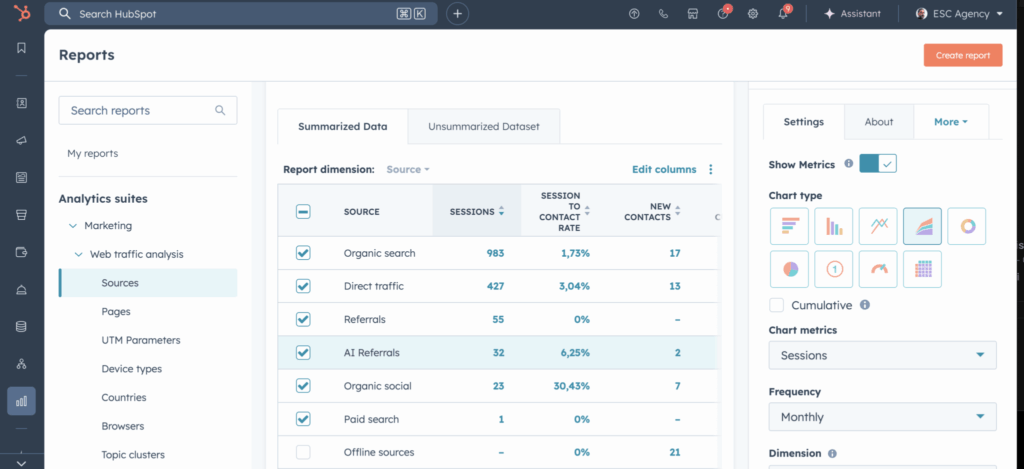Uncheck the Direct traffic row checkbox

[x=303, y=286]
